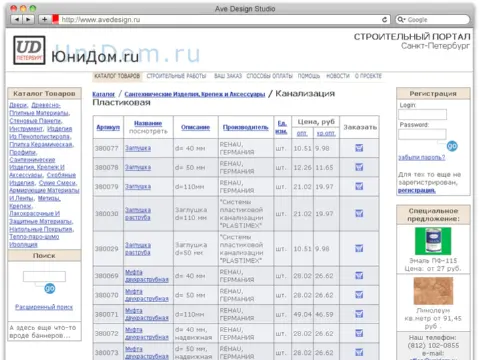Screen dimensions: 480x360
Task: Open Заглушка link in row 380078
Action: tap(138, 167)
